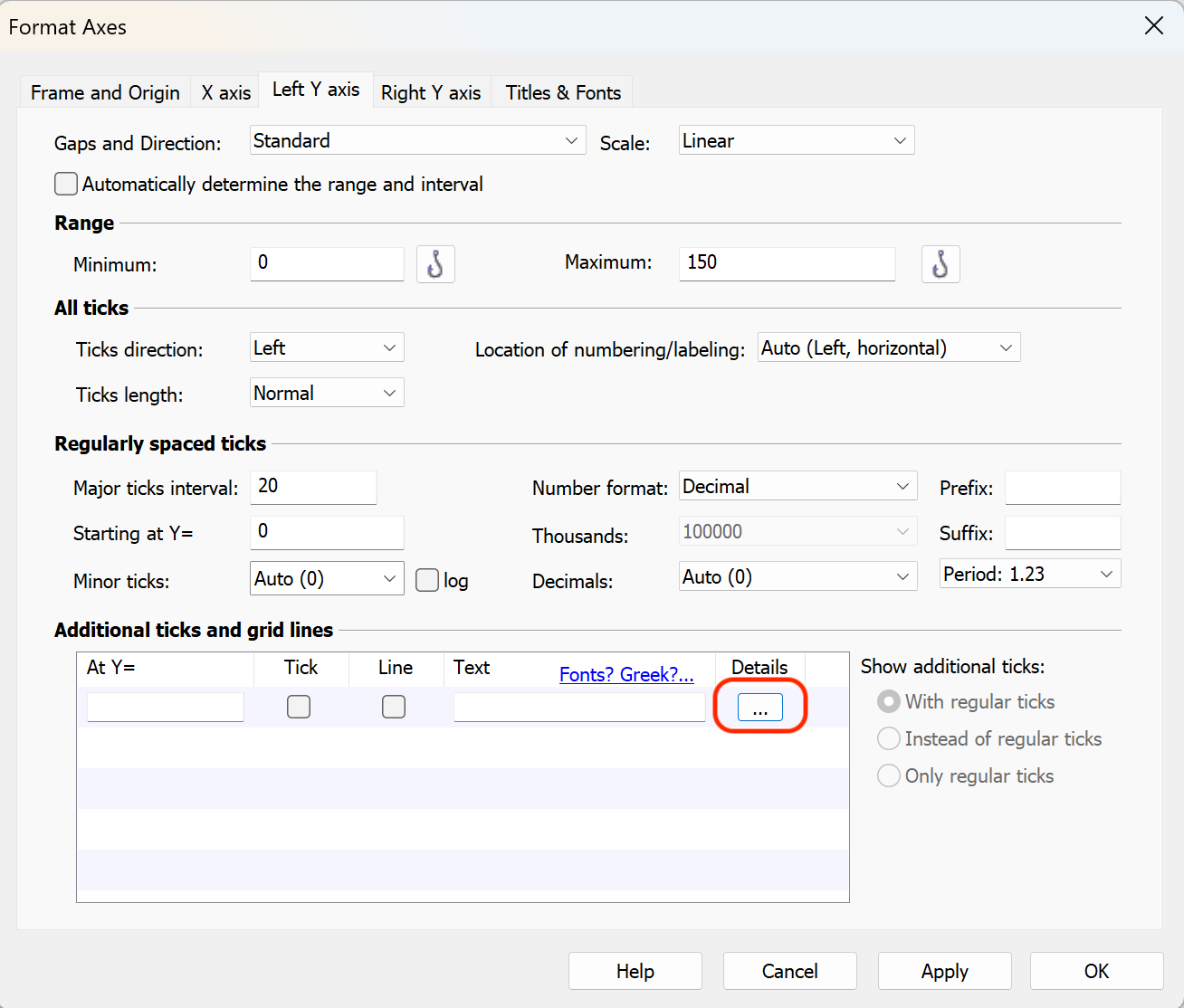The width and height of the screenshot is (1184, 1008).
Task: Switch to the Right Y axis tab
Action: pyautogui.click(x=431, y=91)
